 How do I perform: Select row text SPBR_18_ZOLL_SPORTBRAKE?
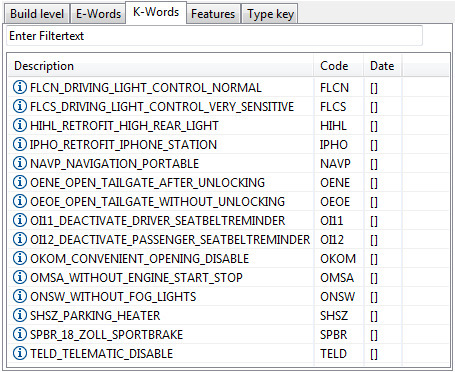tap(106, 335)
